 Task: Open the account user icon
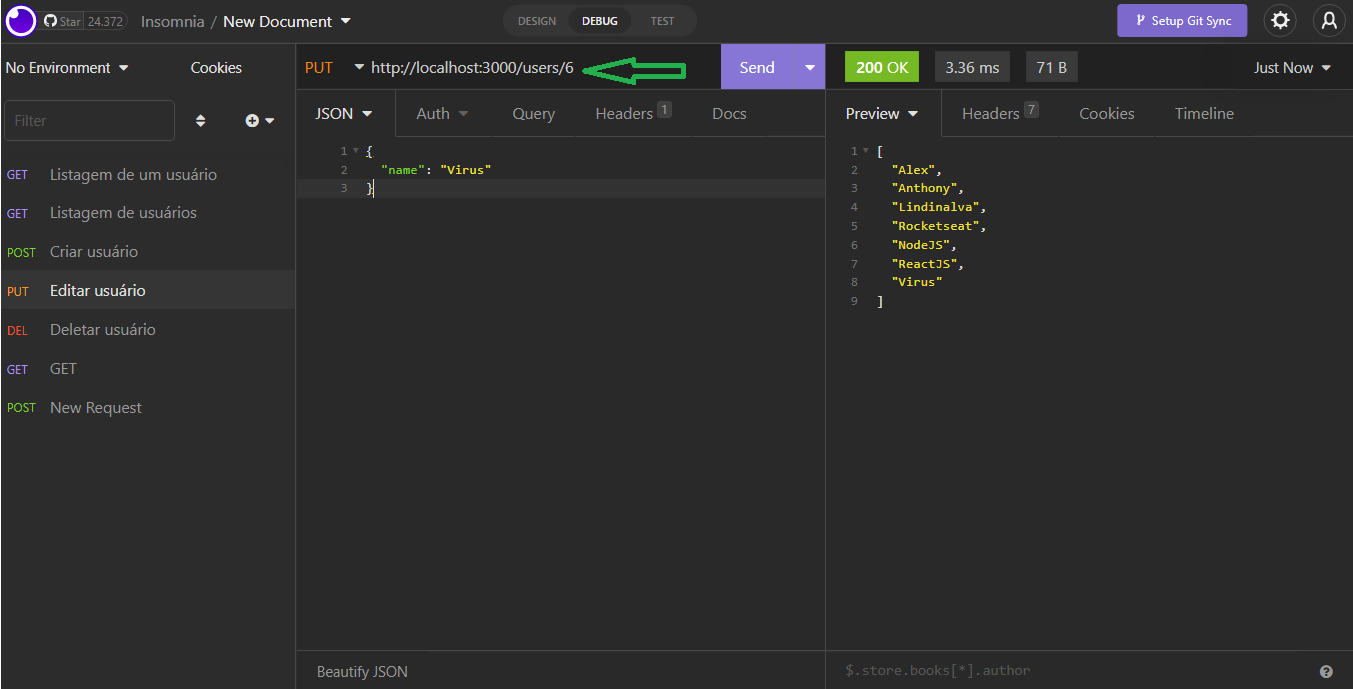pyautogui.click(x=1329, y=20)
